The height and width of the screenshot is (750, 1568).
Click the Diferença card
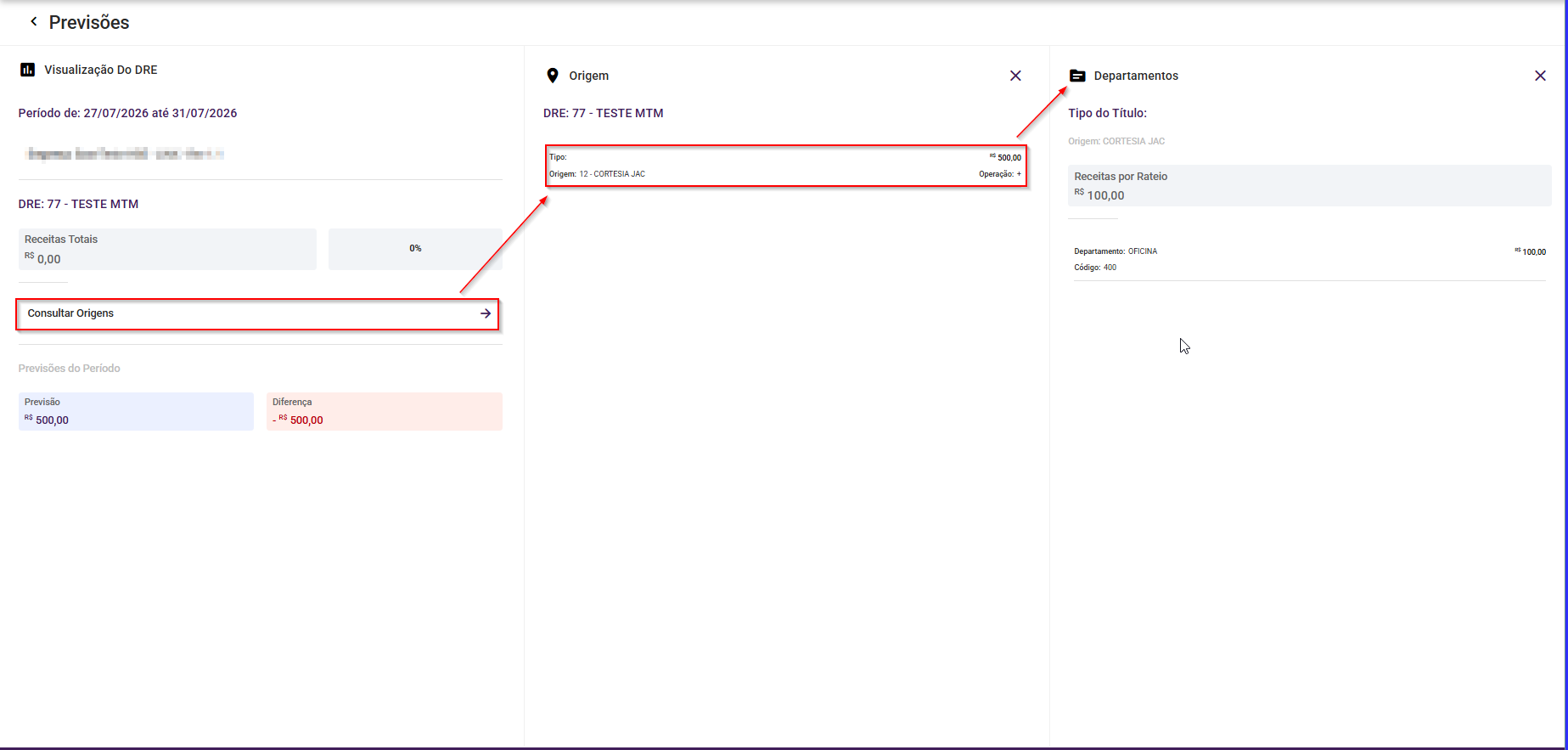[385, 411]
